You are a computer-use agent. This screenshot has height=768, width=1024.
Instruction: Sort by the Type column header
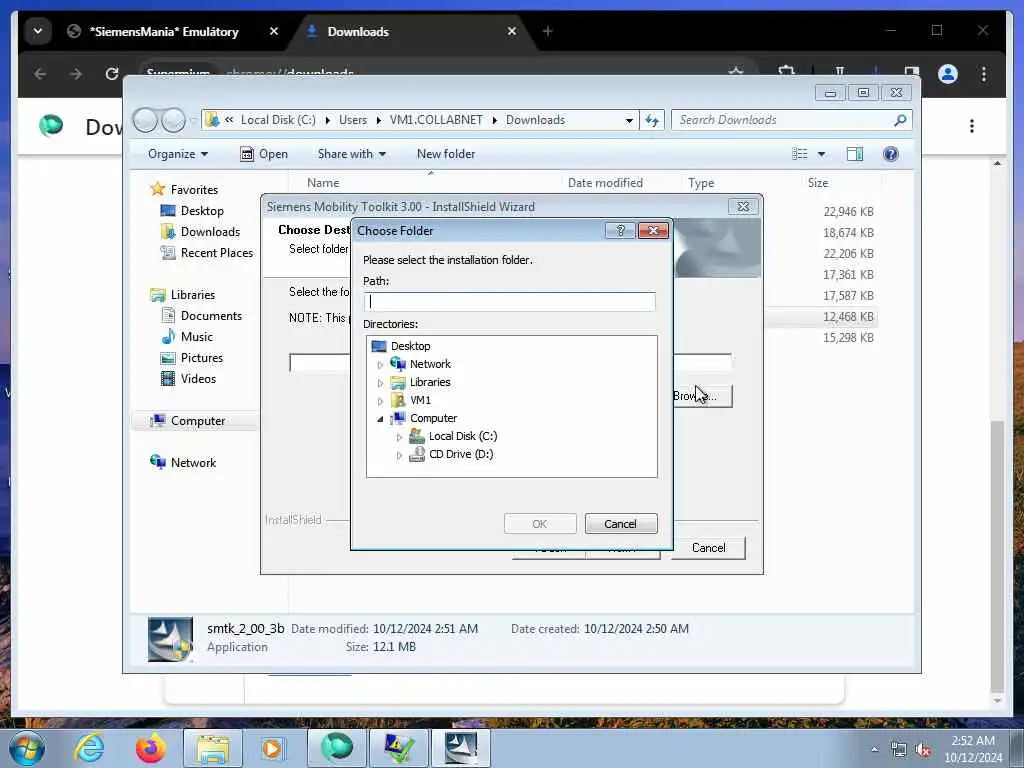pyautogui.click(x=701, y=183)
